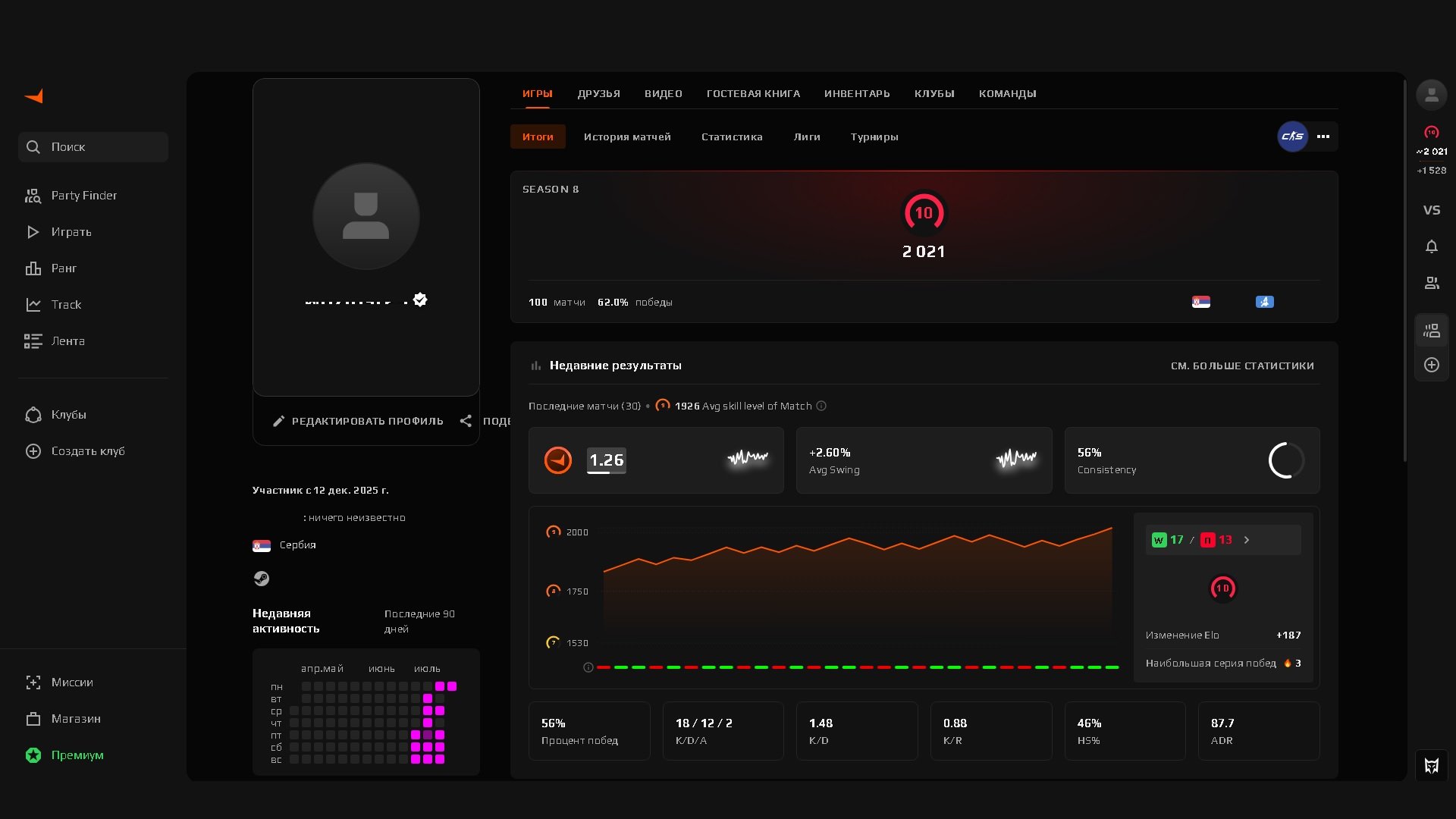Screen dimensions: 1456x819
Task: Click the 1.26 rating card
Action: (656, 460)
